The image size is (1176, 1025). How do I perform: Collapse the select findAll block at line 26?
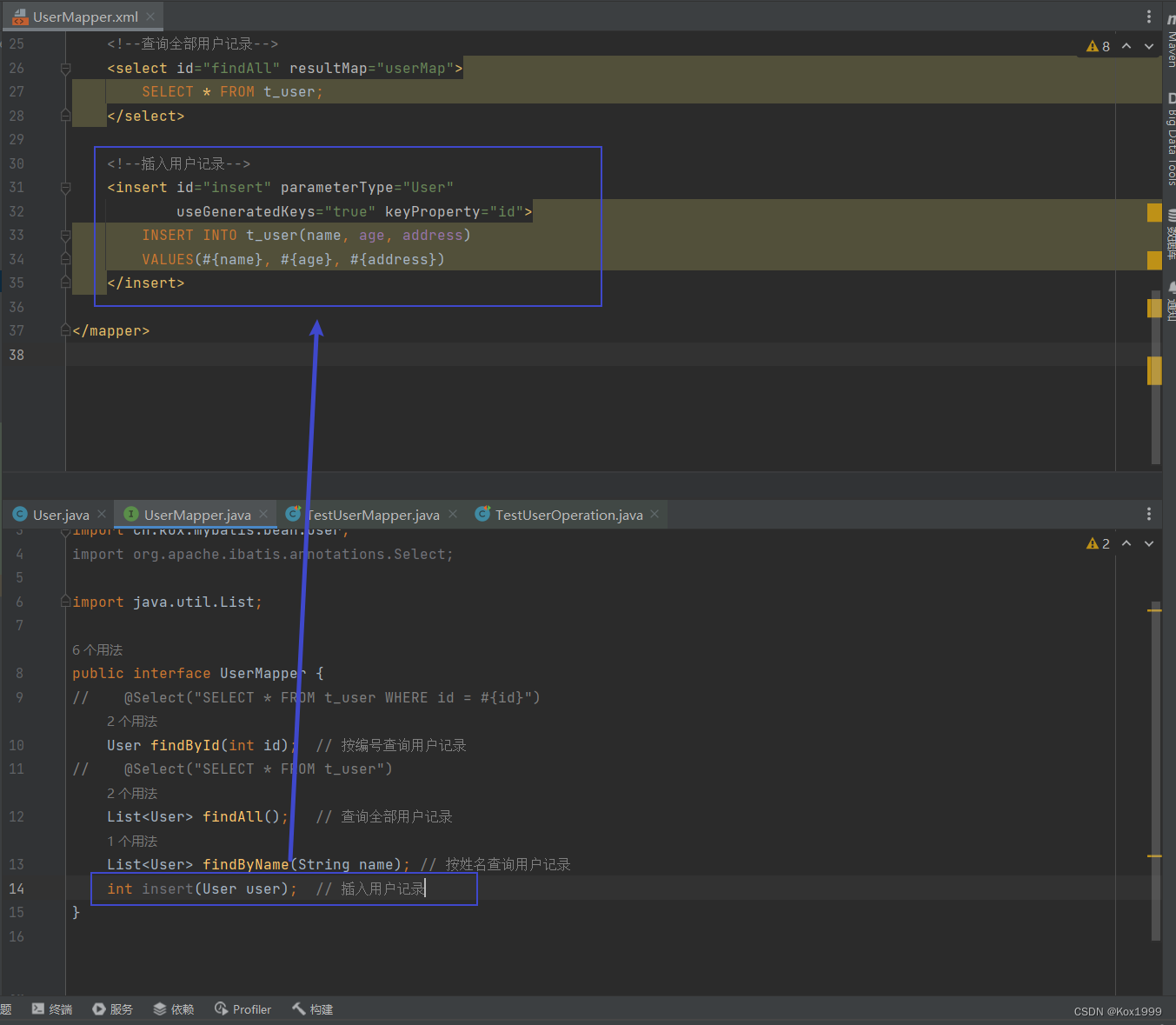coord(65,68)
